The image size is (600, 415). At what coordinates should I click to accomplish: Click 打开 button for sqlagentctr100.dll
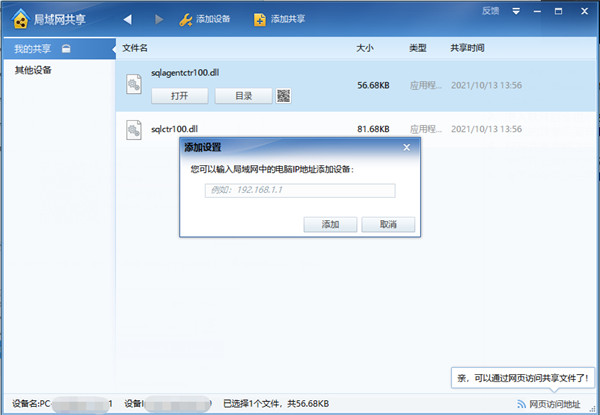pyautogui.click(x=180, y=96)
